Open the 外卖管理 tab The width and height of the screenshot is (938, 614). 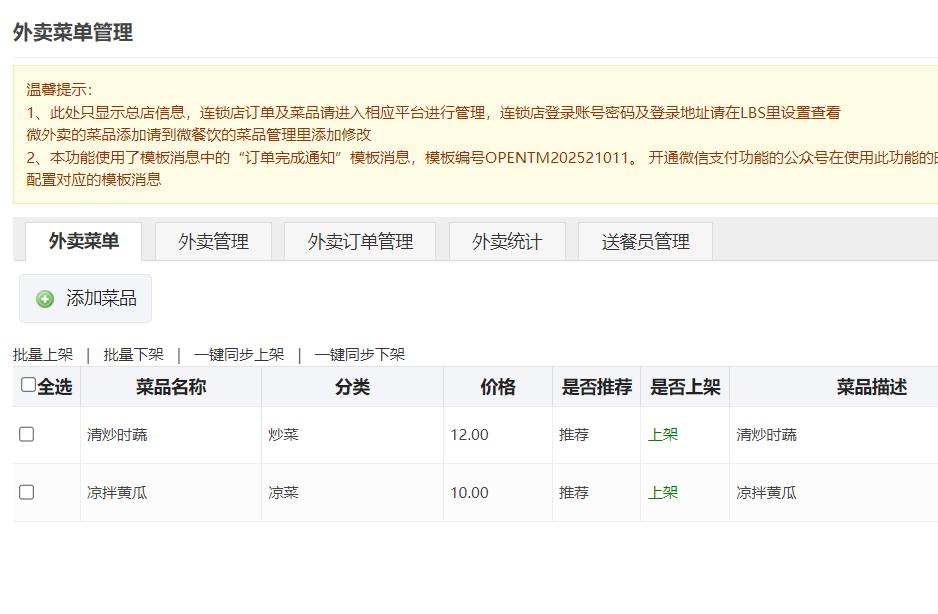point(213,242)
